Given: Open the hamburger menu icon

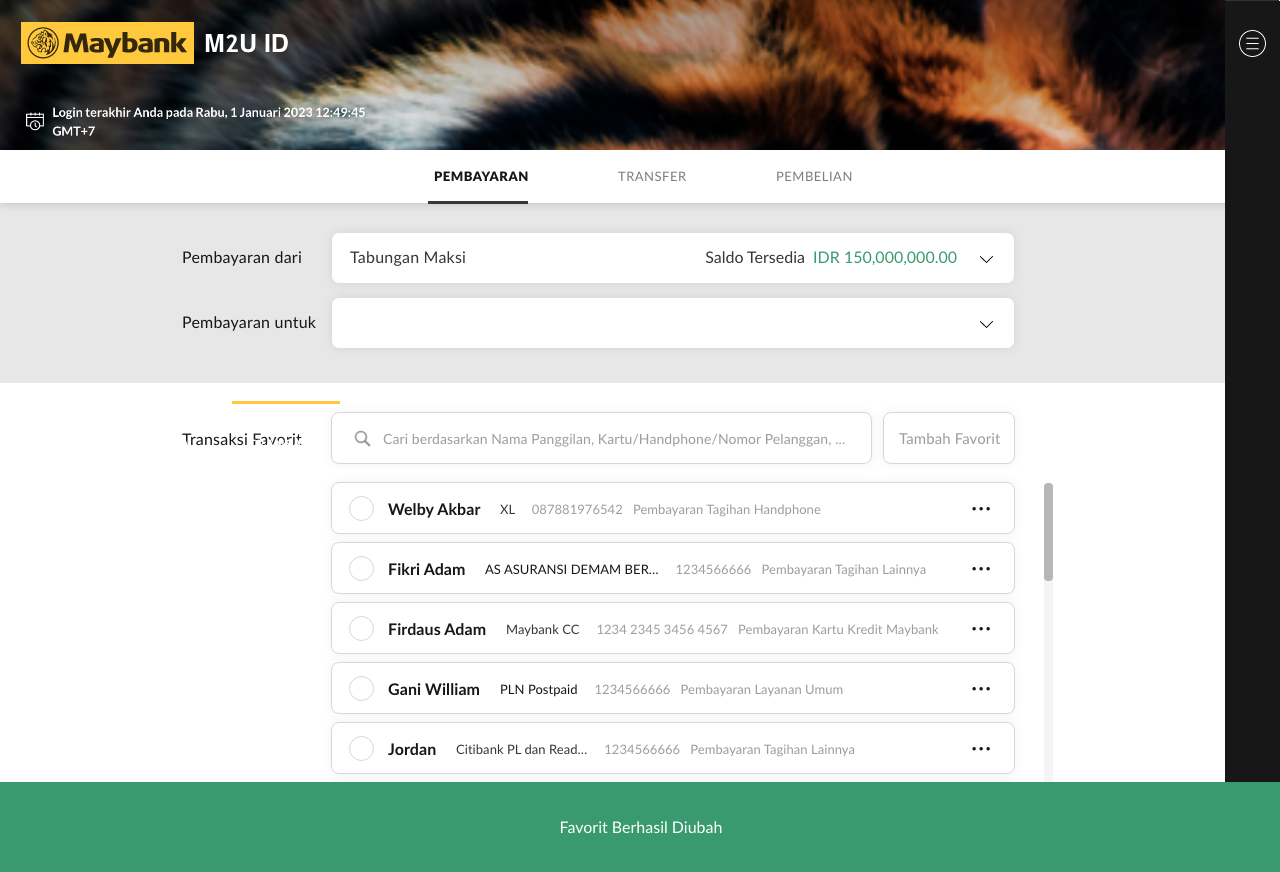Looking at the screenshot, I should click(x=1252, y=43).
